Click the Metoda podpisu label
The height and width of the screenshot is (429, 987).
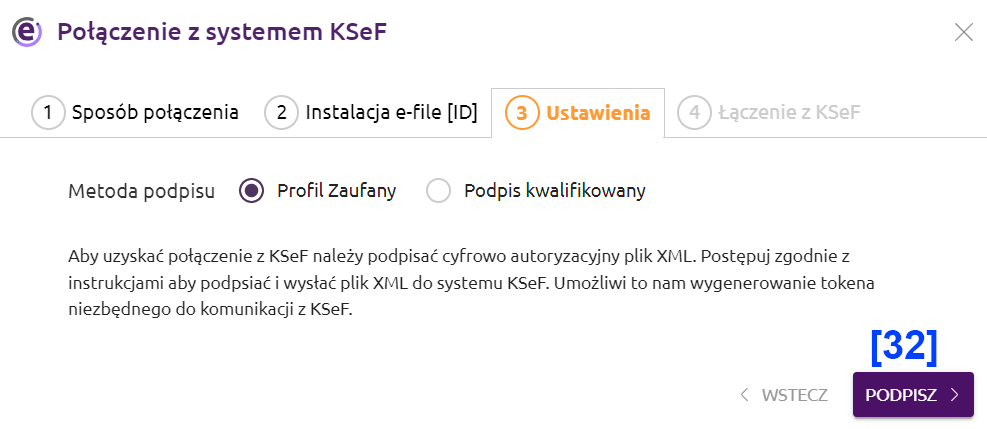tap(141, 191)
